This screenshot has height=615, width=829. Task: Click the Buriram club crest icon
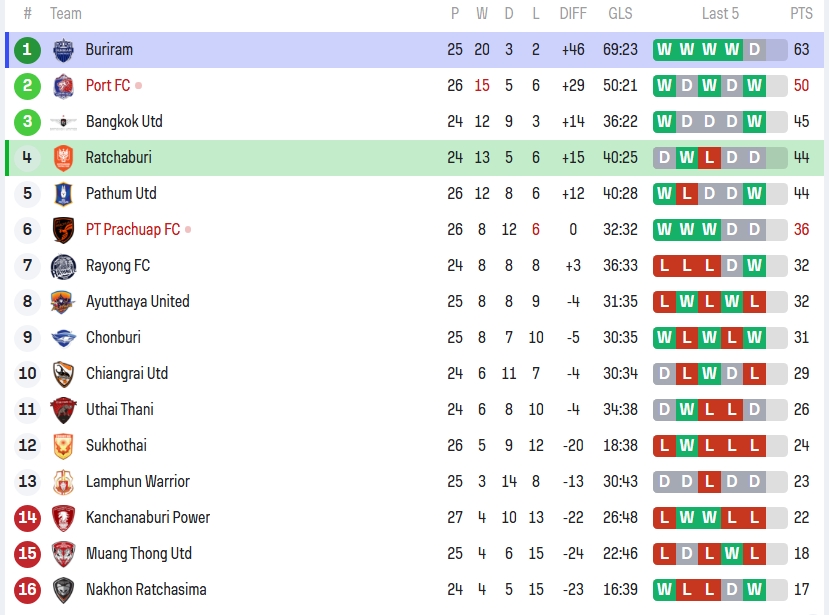pyautogui.click(x=63, y=50)
